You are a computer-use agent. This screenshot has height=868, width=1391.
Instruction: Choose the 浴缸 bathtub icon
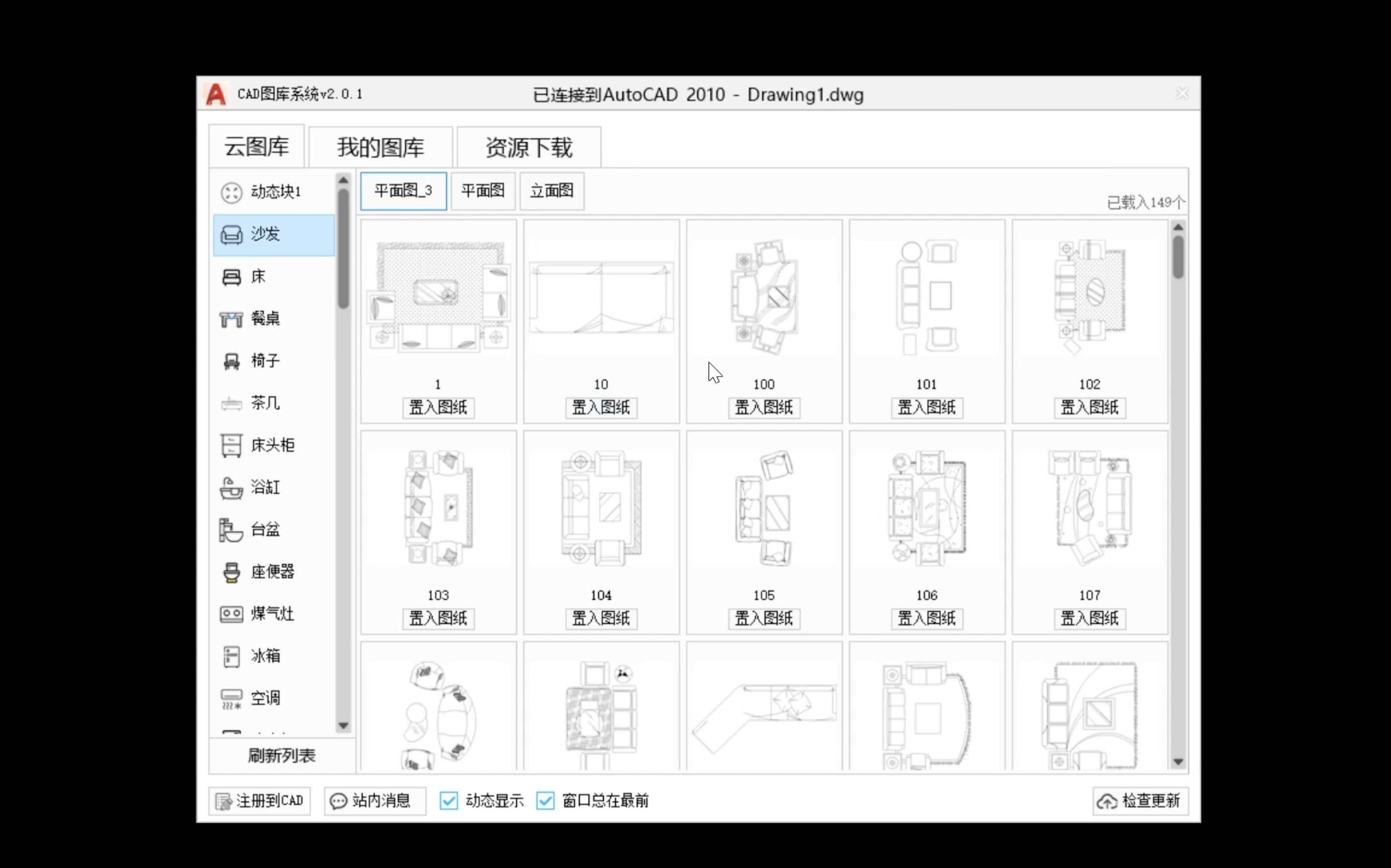(x=232, y=488)
